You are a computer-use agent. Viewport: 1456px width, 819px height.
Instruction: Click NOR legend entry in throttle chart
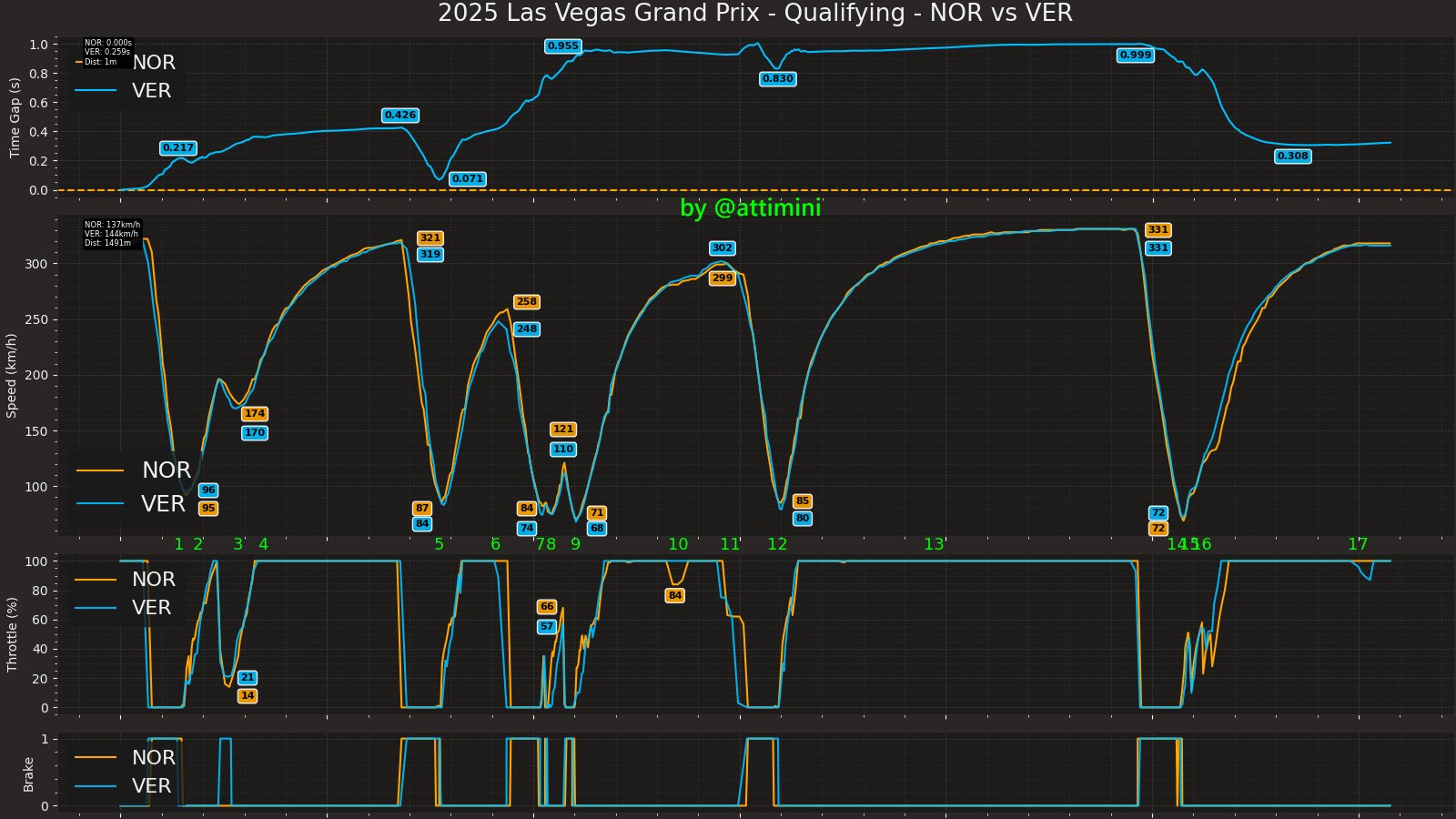pyautogui.click(x=126, y=580)
